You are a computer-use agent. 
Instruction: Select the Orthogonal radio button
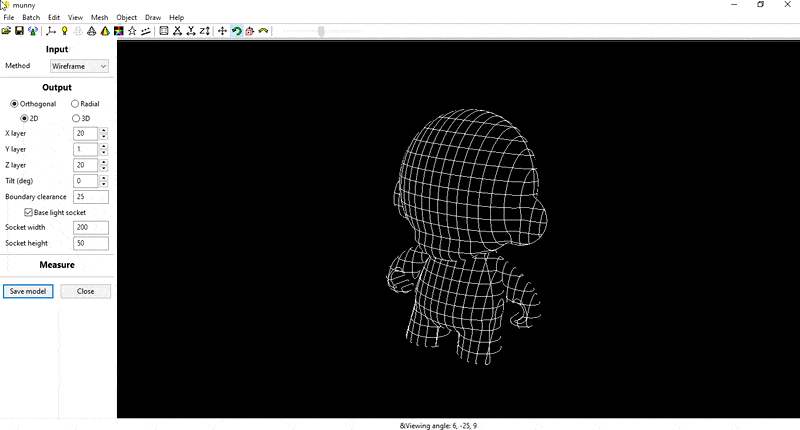(14, 104)
